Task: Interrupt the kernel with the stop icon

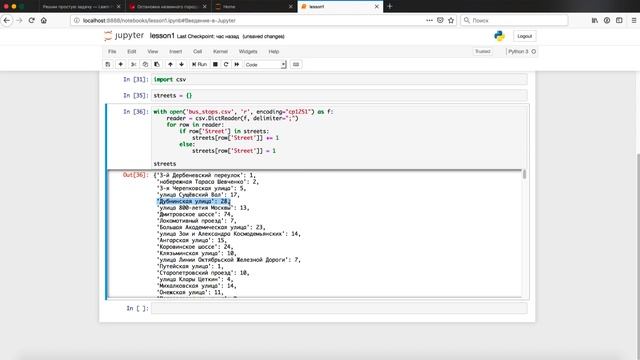Action: [215, 64]
